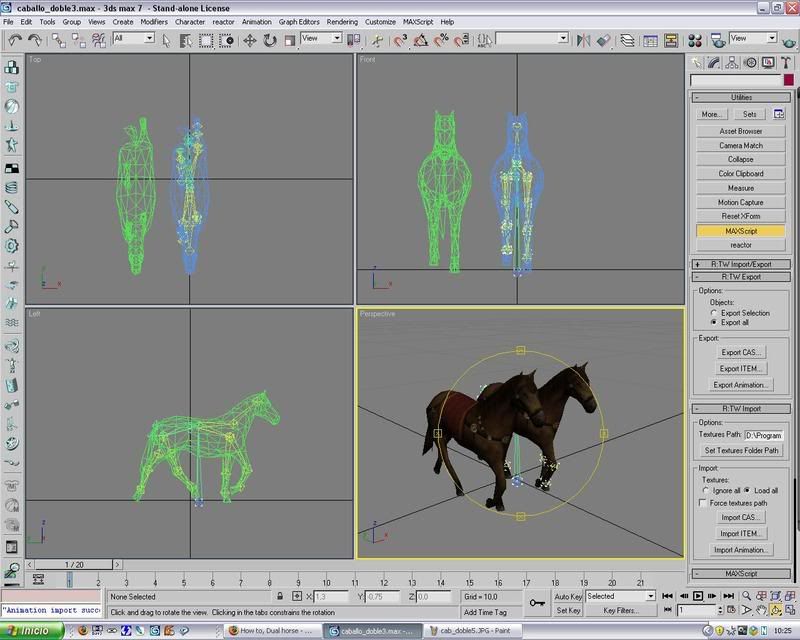Click the Key Filters... button

click(x=620, y=610)
